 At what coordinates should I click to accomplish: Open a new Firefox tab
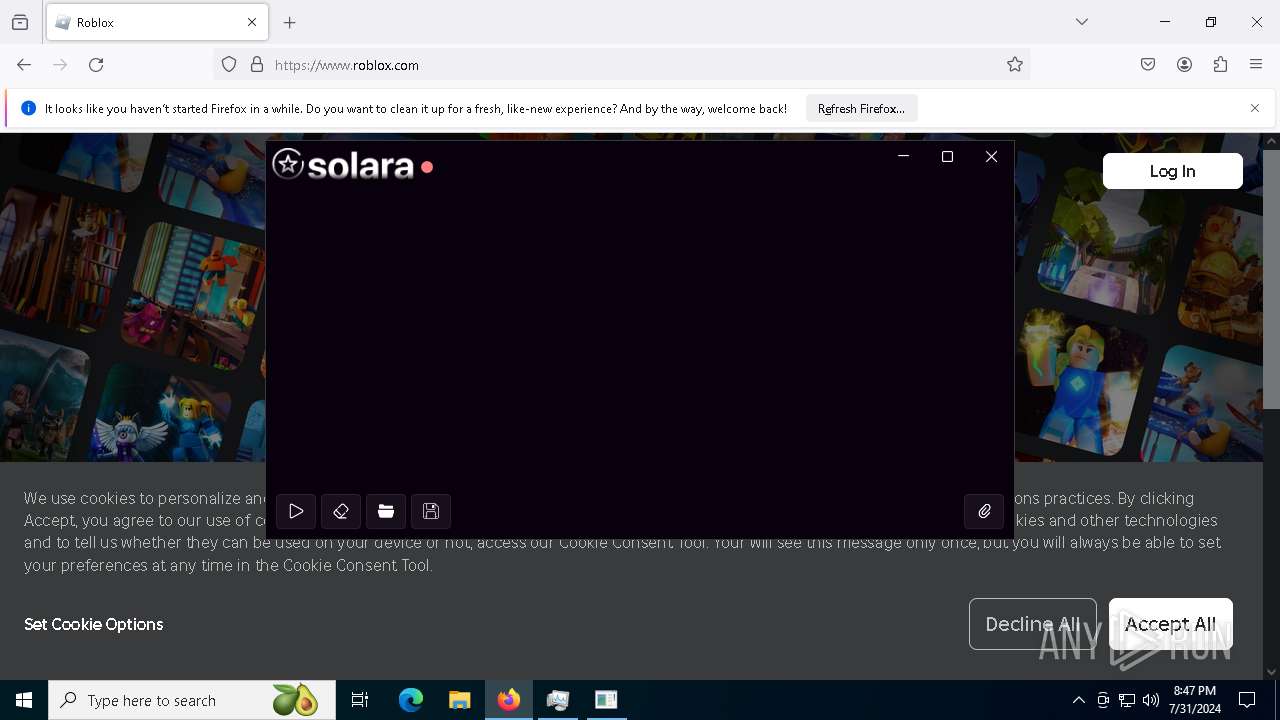pos(290,22)
